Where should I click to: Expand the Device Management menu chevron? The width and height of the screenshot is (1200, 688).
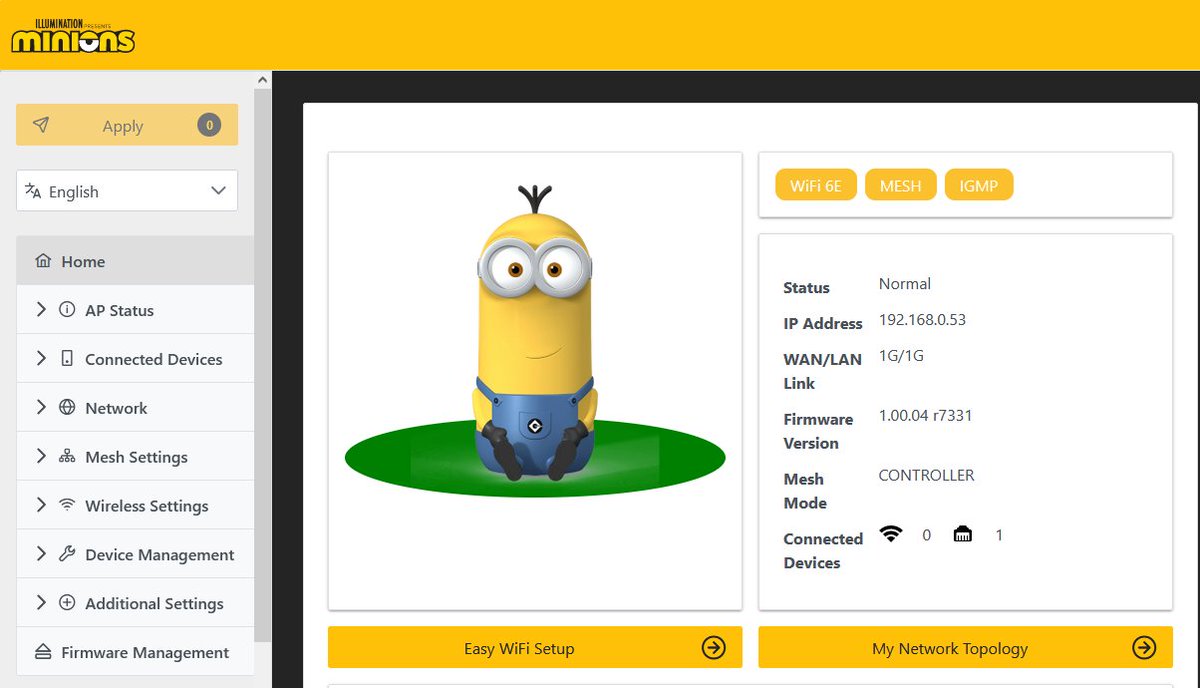coord(41,554)
